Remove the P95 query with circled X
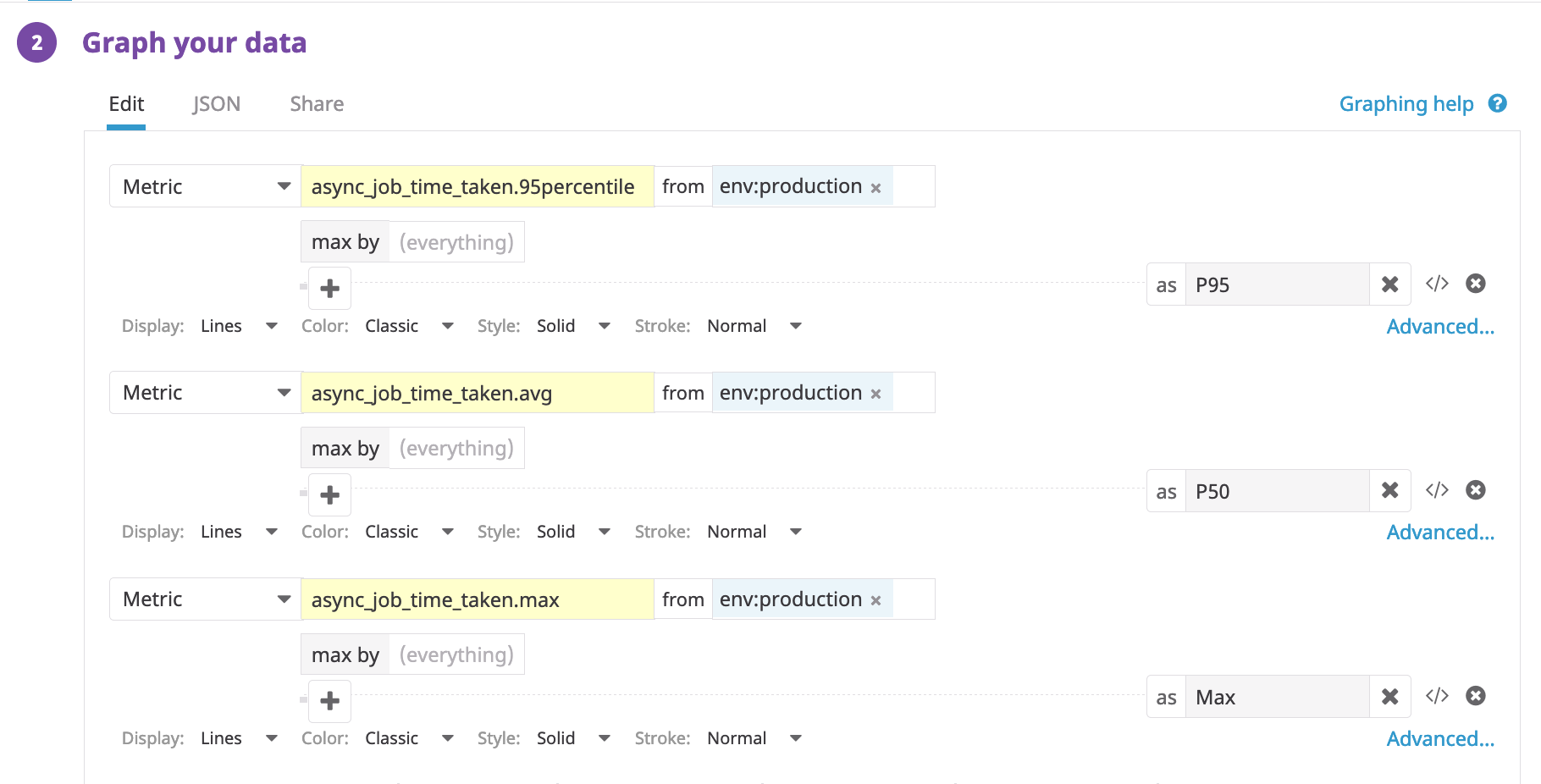This screenshot has height=784, width=1541. tap(1476, 284)
